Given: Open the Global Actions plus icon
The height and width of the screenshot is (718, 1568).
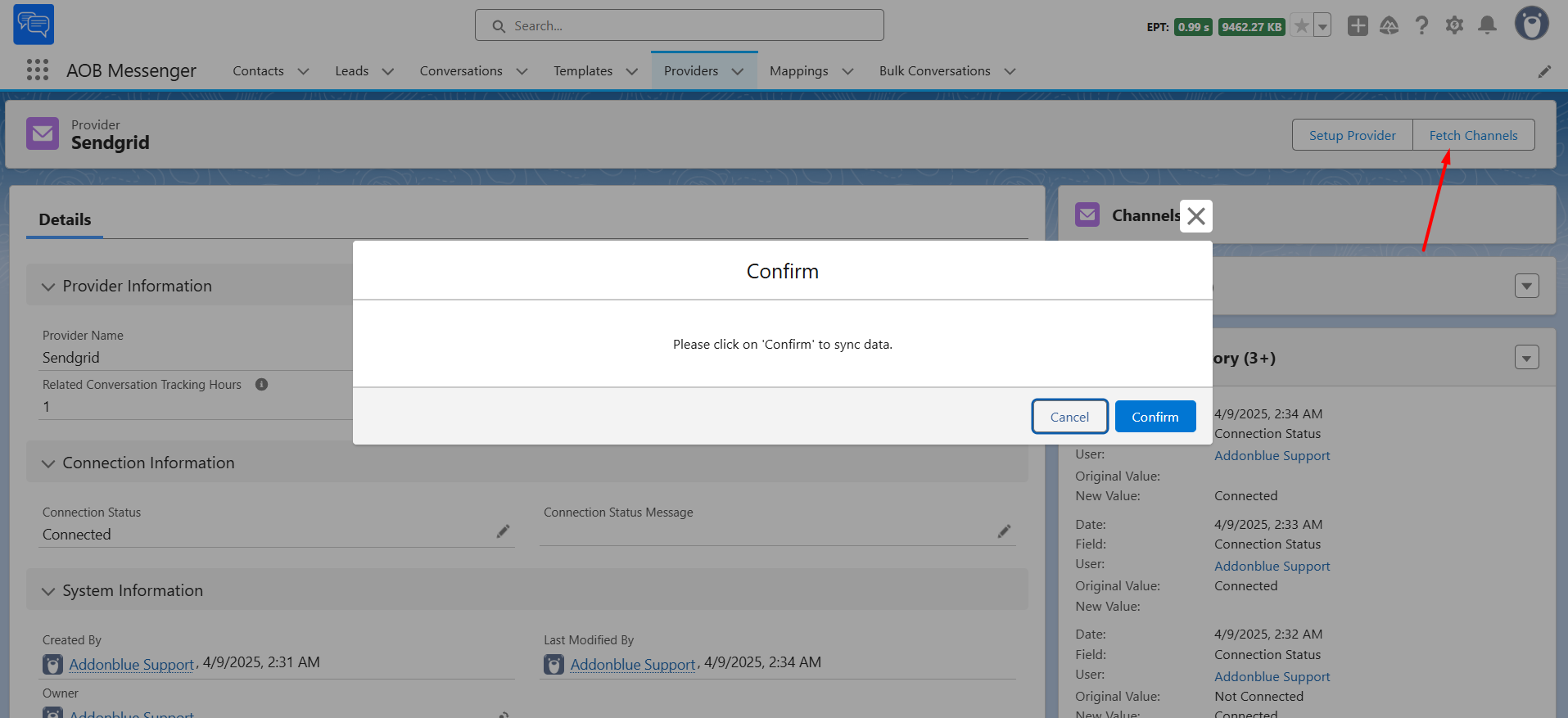Looking at the screenshot, I should click(x=1358, y=25).
